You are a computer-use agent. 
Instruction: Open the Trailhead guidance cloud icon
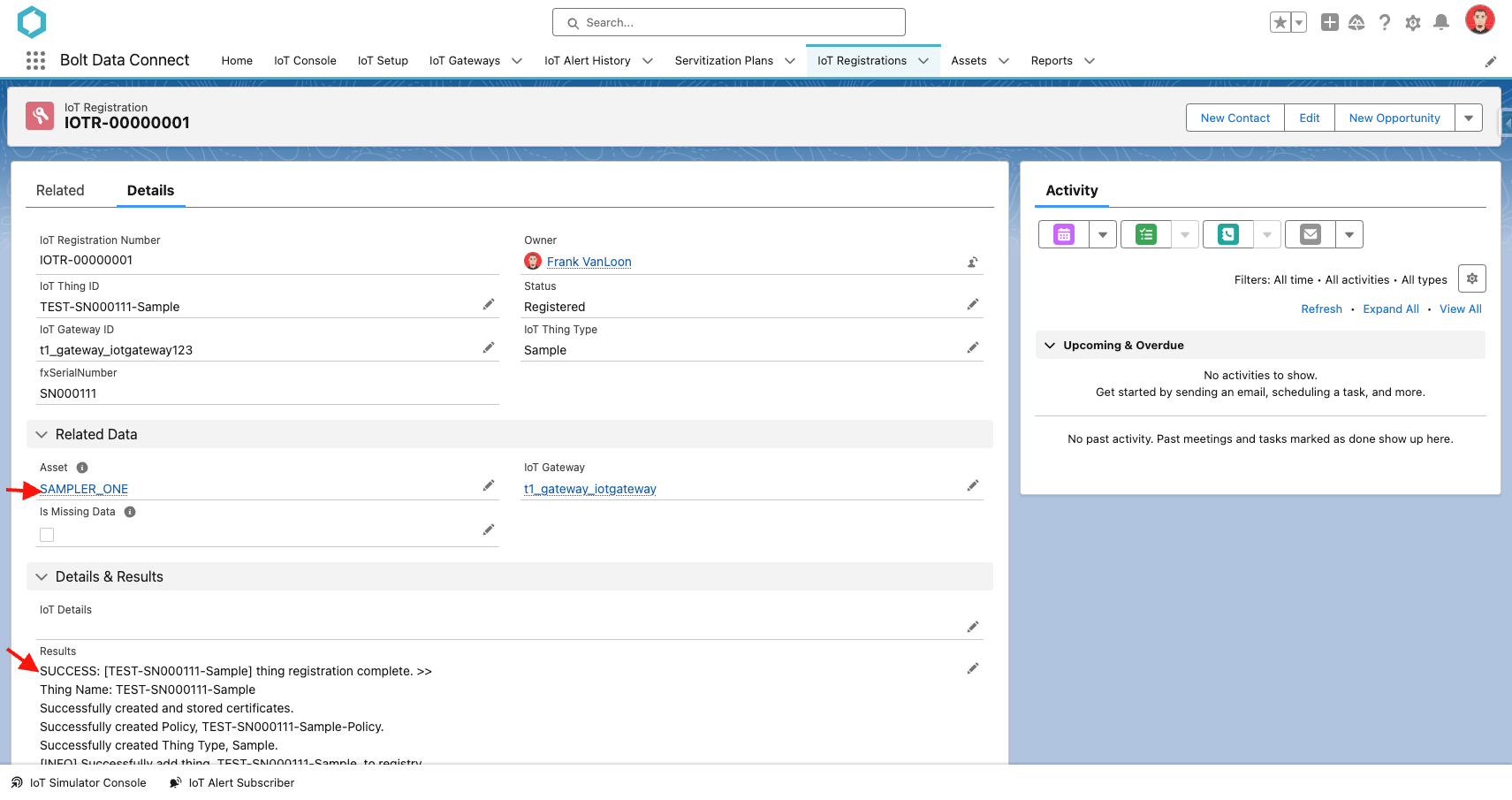pyautogui.click(x=1356, y=22)
